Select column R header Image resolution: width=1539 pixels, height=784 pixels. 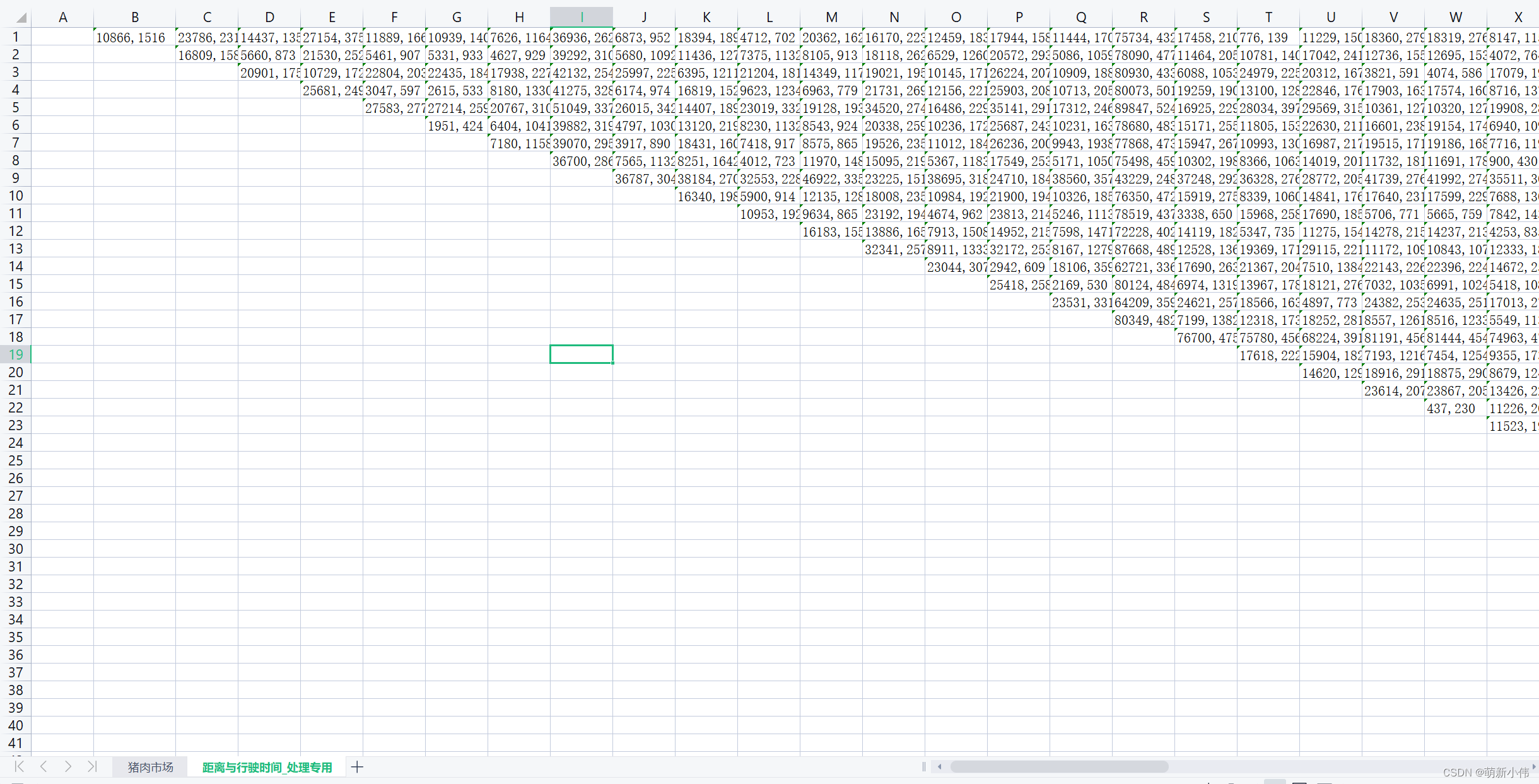(1144, 18)
